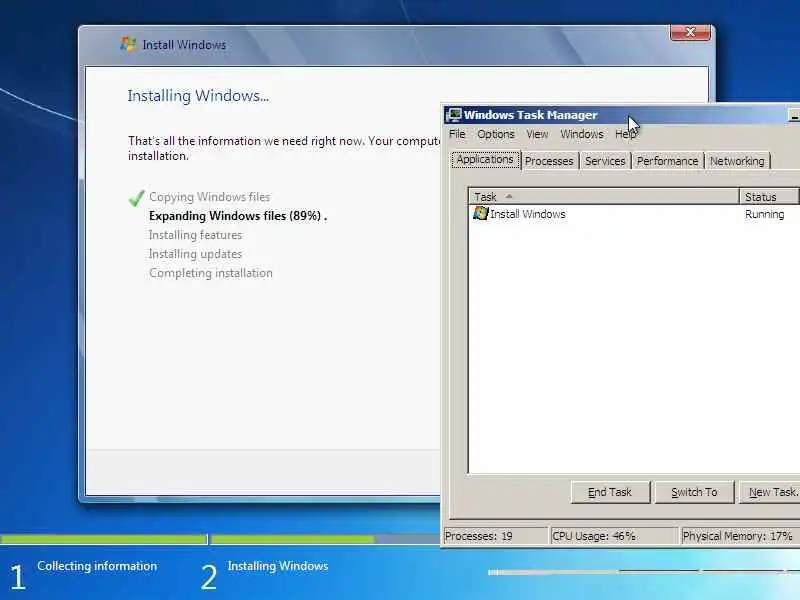Click the green checkmark beside Copying Windows files
The height and width of the screenshot is (600, 800).
point(136,198)
